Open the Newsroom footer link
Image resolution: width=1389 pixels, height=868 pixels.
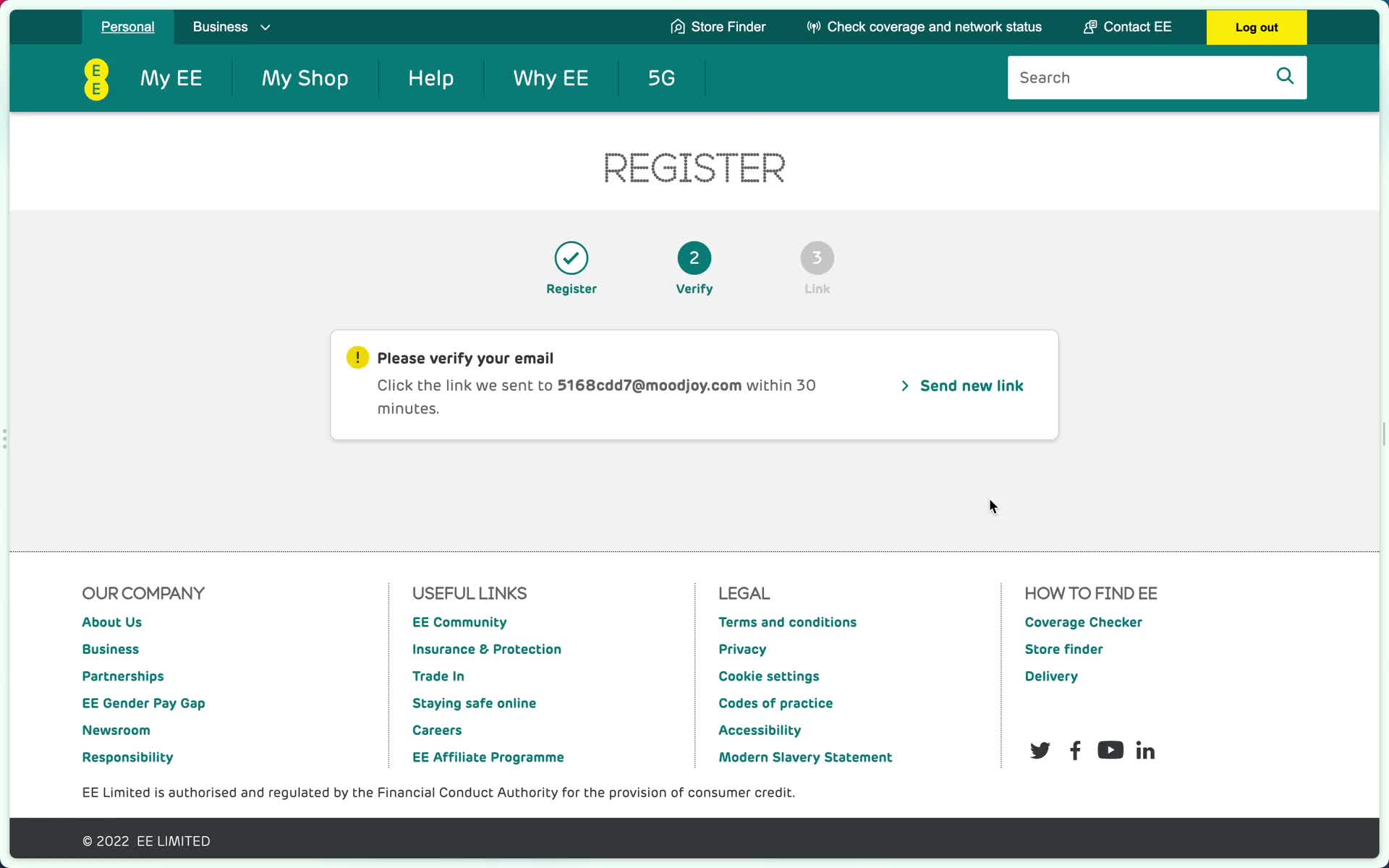[x=116, y=730]
